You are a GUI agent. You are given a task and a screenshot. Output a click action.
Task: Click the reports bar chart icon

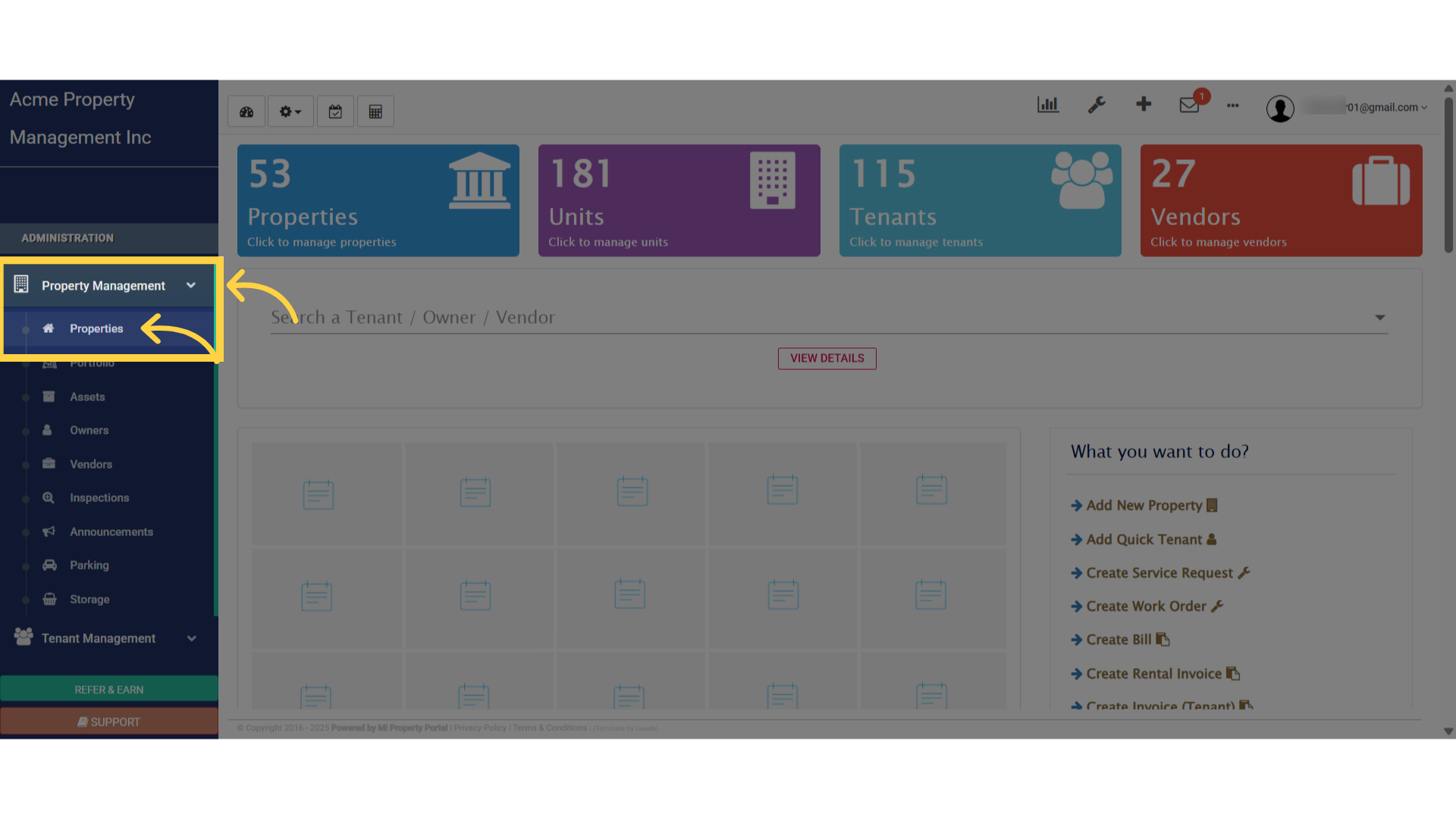1047,105
